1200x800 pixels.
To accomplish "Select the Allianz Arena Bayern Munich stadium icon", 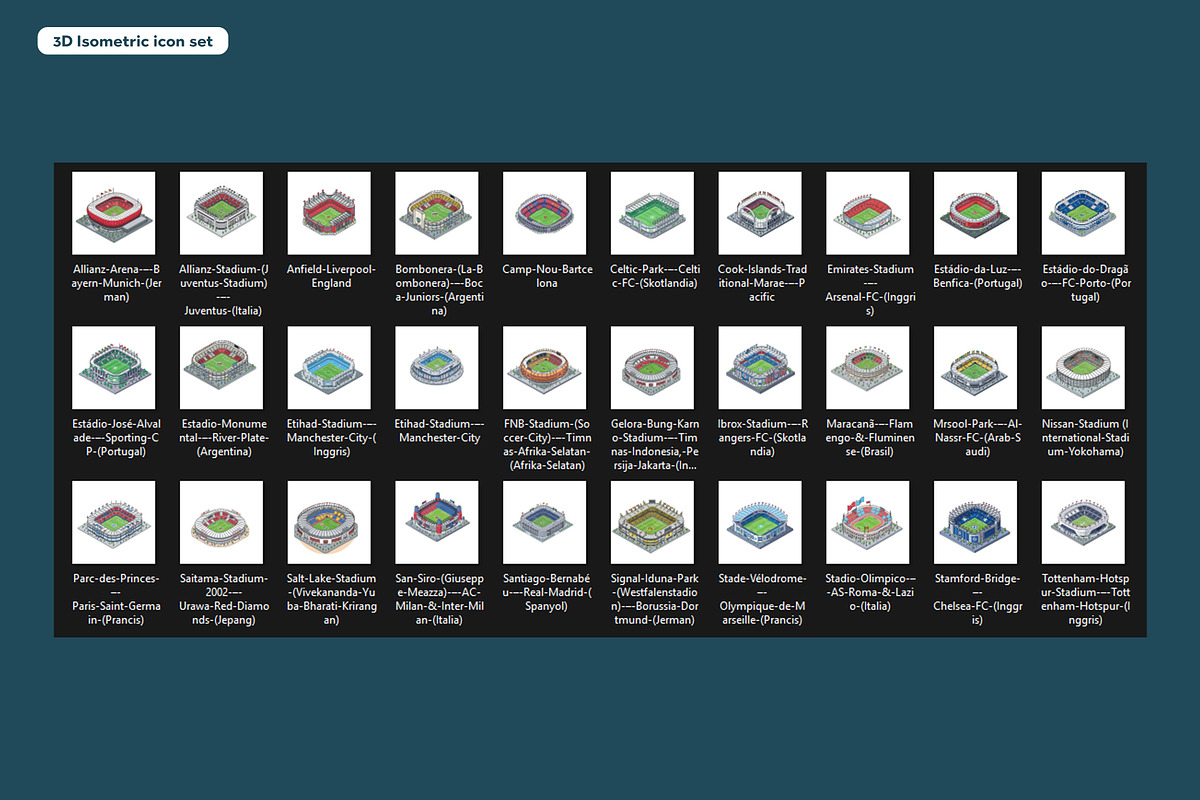I will (x=114, y=213).
